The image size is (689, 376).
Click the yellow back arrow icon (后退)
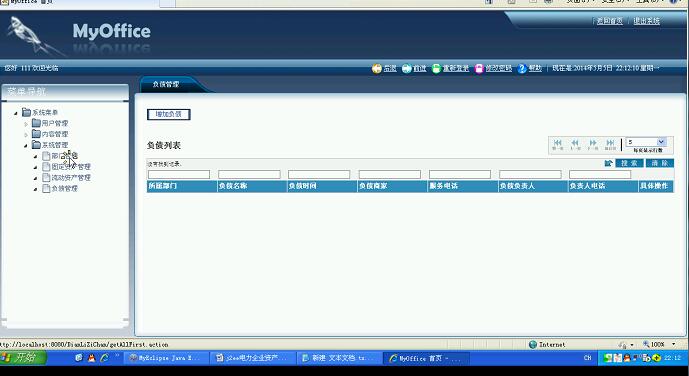tap(377, 68)
